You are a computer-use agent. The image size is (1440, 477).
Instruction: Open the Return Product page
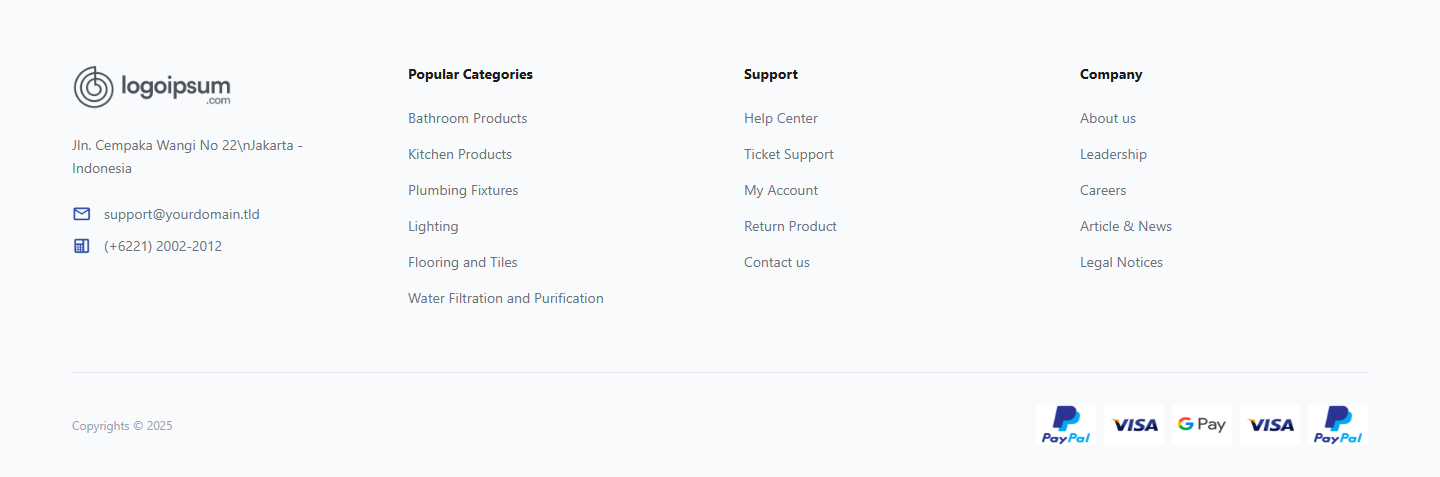(790, 226)
